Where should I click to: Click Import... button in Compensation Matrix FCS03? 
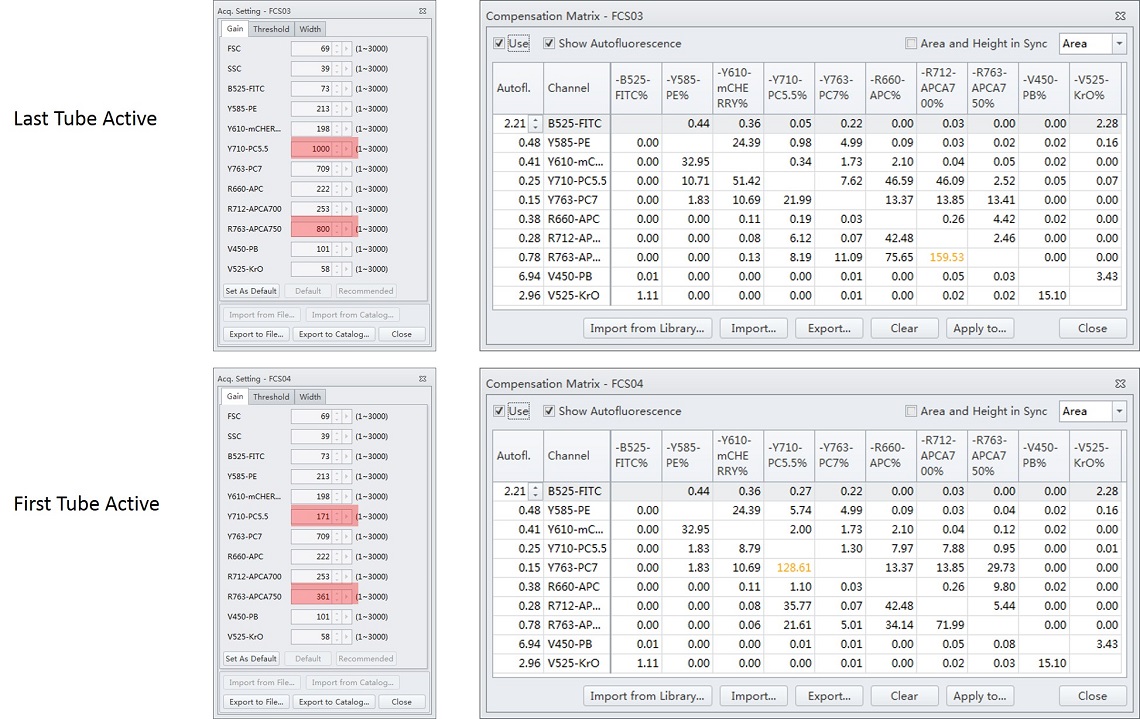(x=753, y=328)
